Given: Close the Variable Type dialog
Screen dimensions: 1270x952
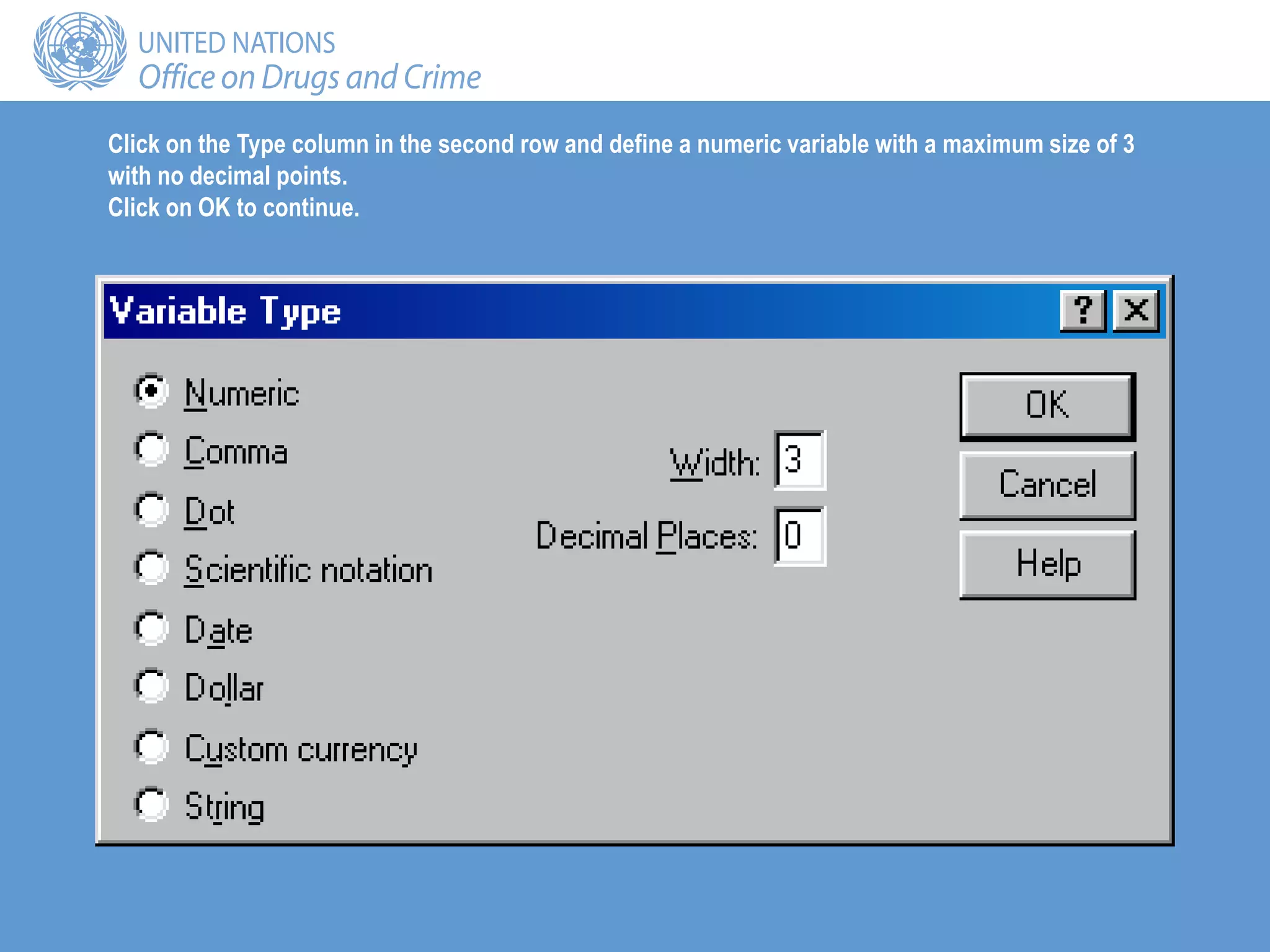Looking at the screenshot, I should click(1136, 311).
